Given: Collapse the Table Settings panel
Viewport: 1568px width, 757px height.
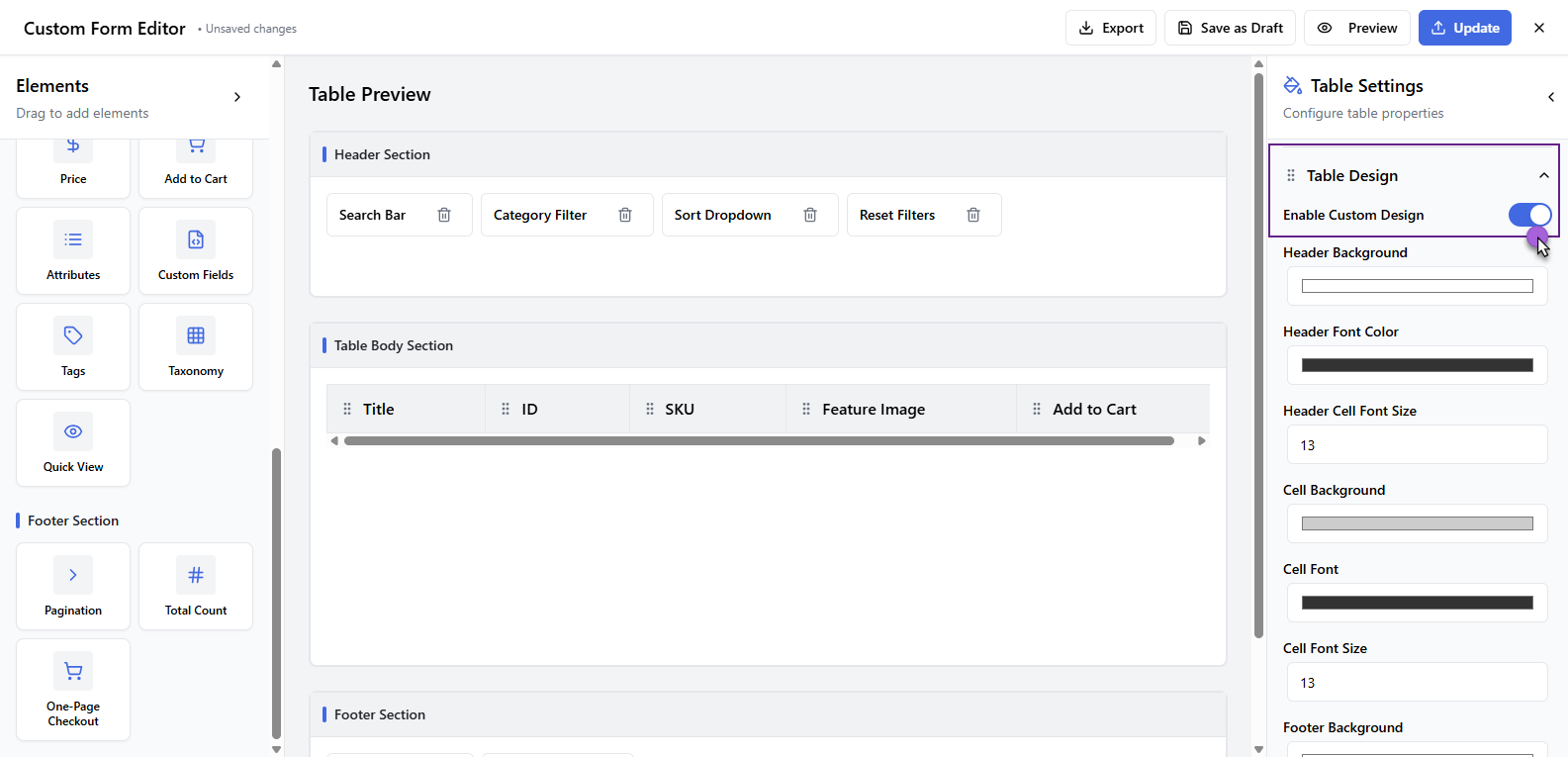Looking at the screenshot, I should 1550,97.
